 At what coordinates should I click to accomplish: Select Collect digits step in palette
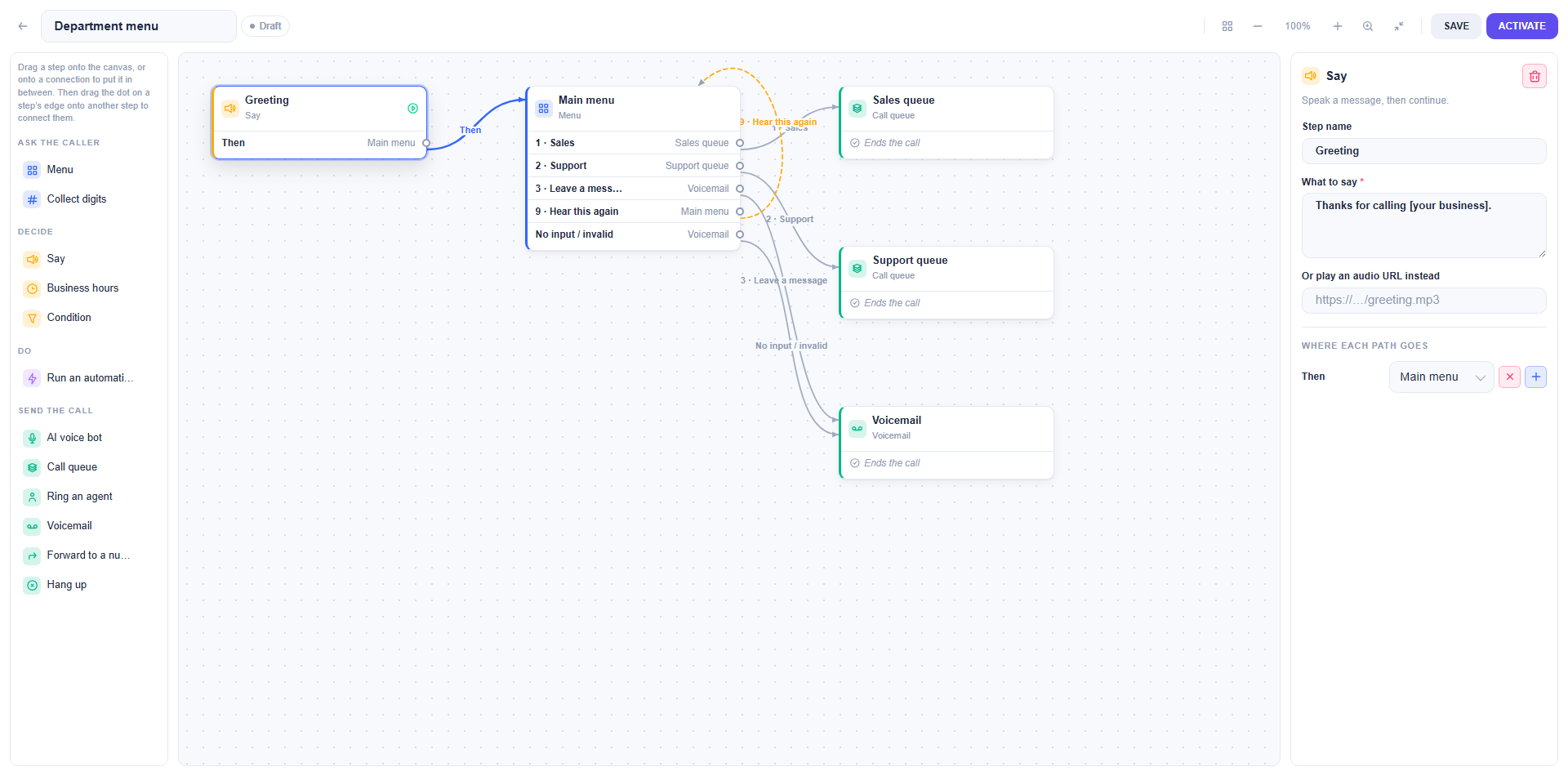point(88,199)
